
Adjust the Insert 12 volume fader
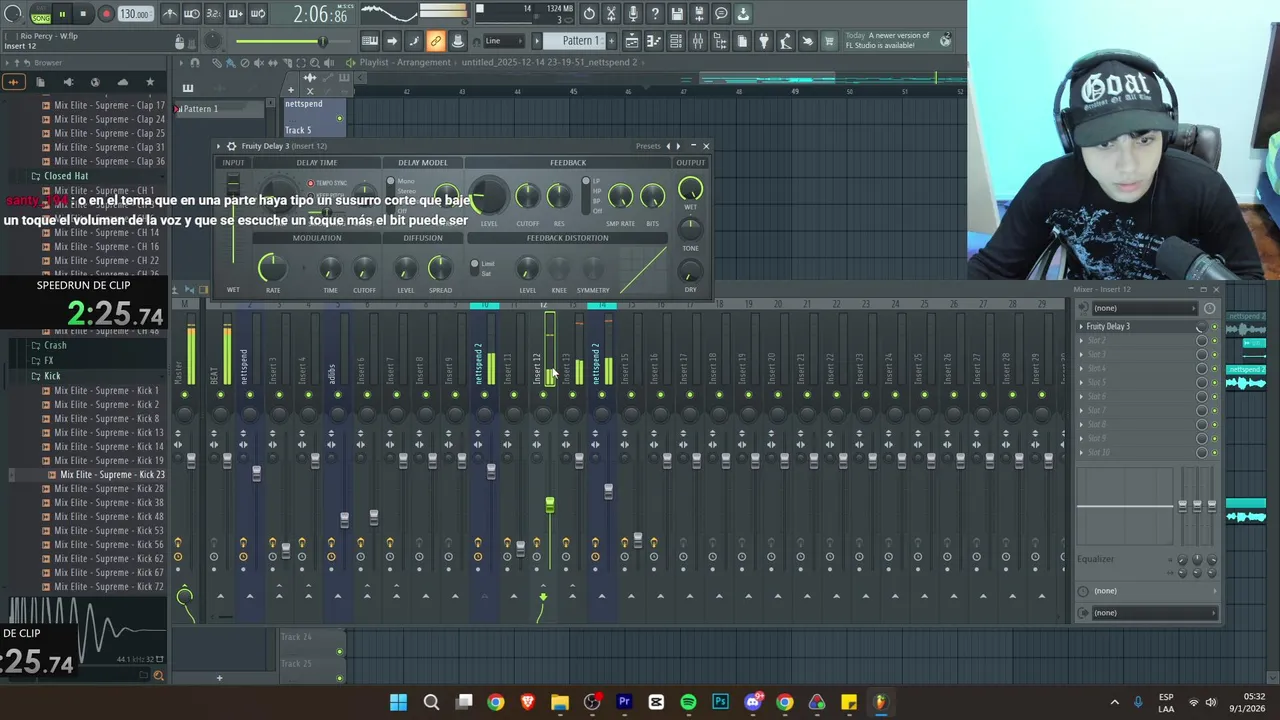(549, 505)
